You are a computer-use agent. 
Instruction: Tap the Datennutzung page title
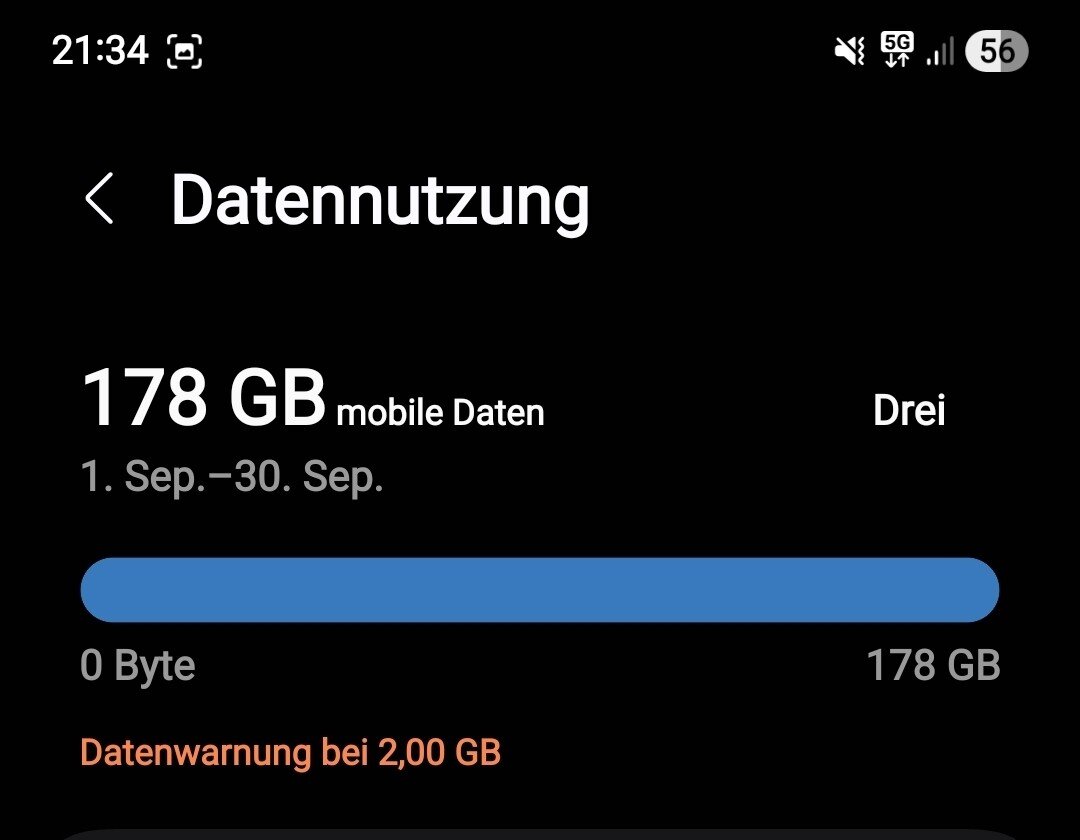tap(380, 201)
